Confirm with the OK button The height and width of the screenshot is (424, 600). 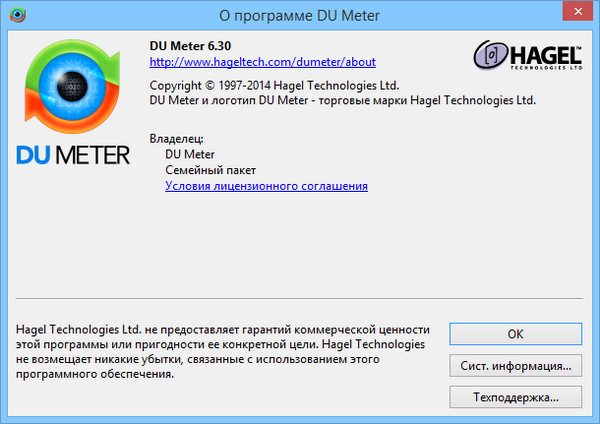tap(515, 334)
